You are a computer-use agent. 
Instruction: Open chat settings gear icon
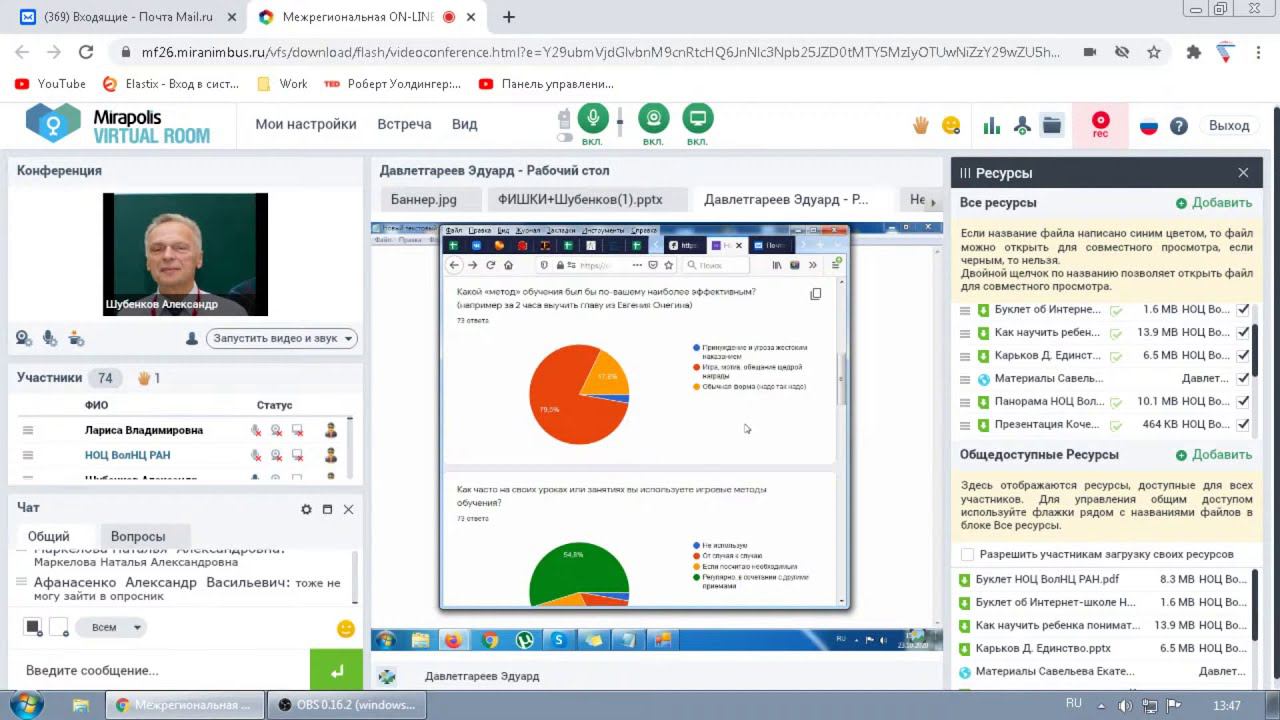pos(306,509)
